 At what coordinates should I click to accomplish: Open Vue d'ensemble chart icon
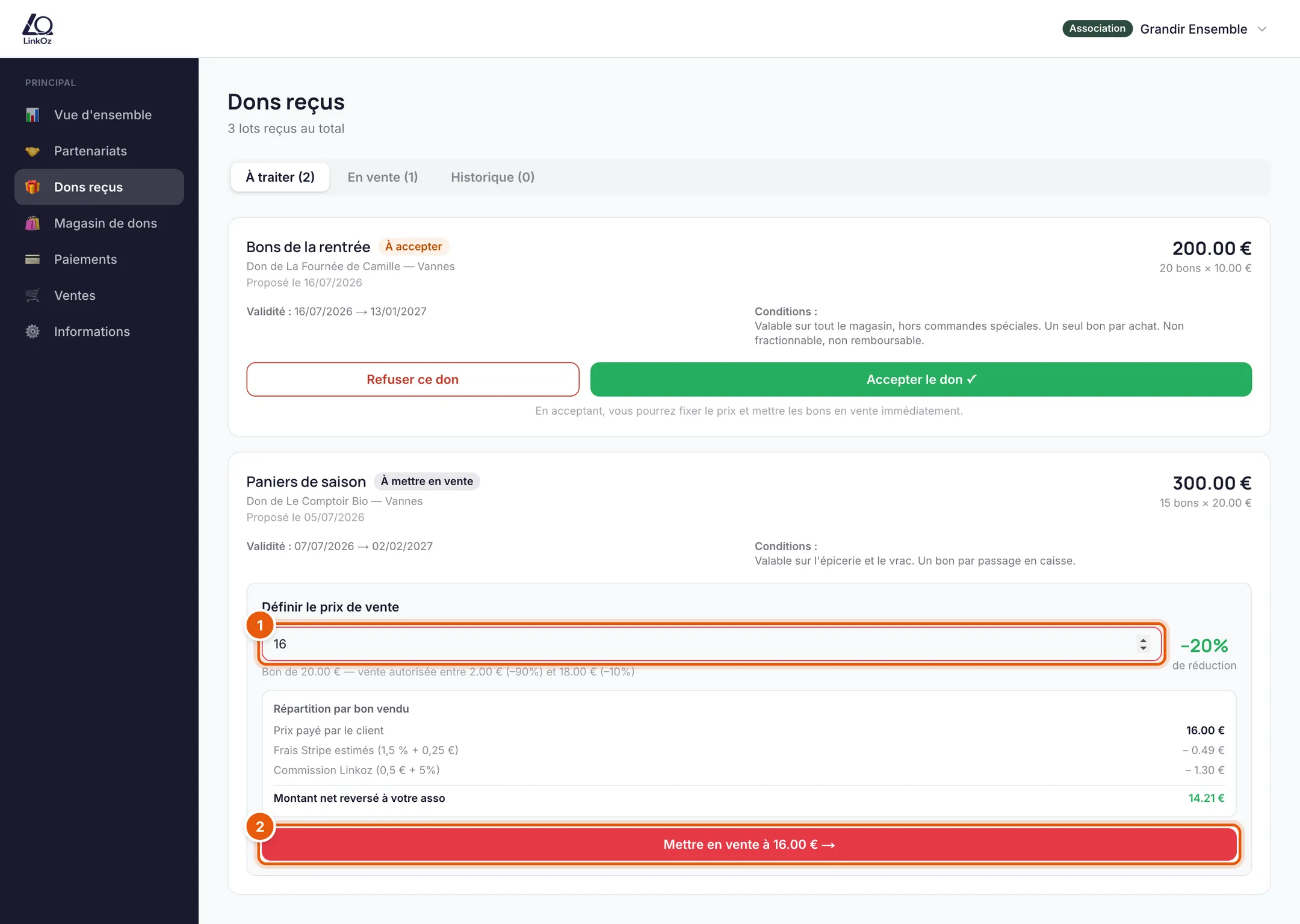pyautogui.click(x=32, y=115)
